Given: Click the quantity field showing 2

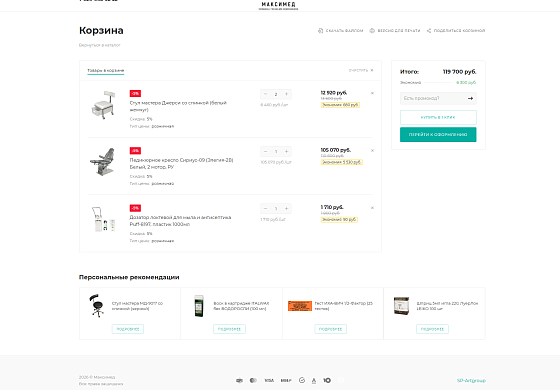Looking at the screenshot, I should tap(276, 94).
